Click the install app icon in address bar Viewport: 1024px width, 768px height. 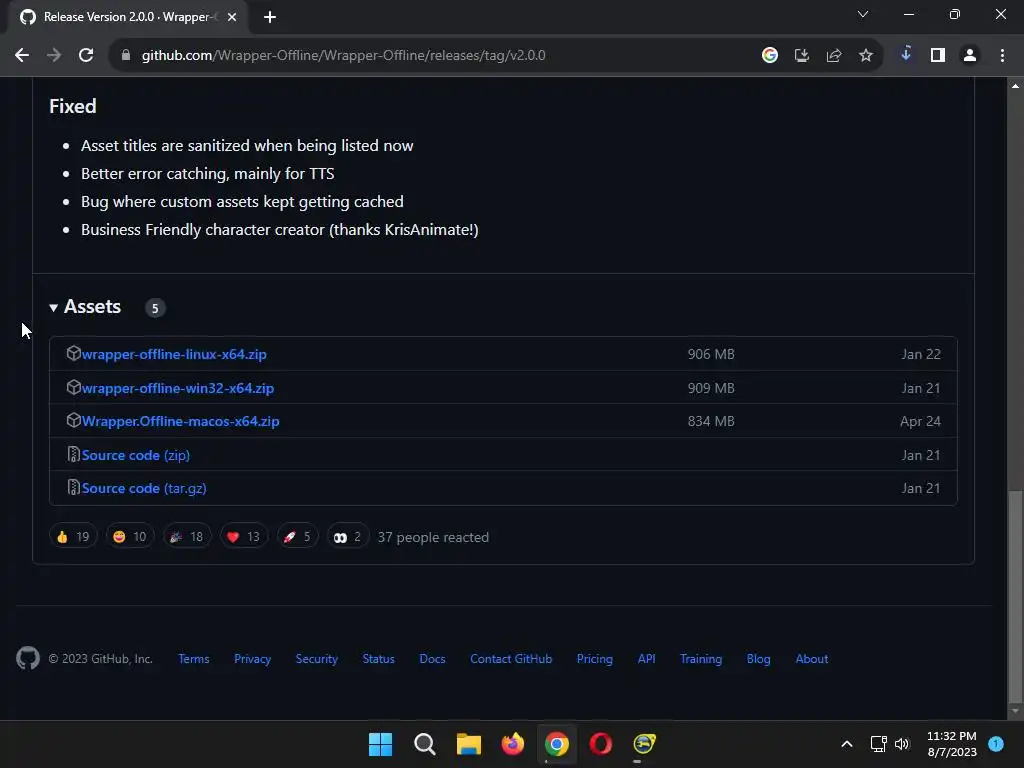coord(802,56)
